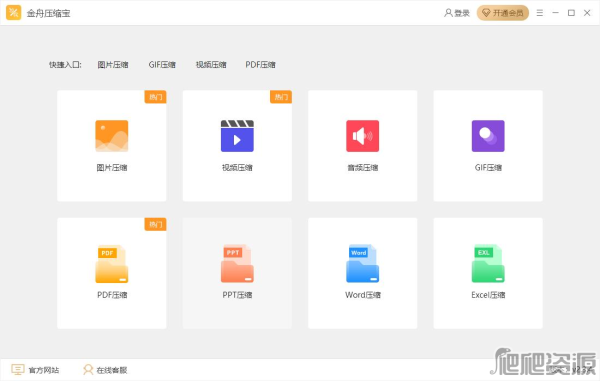Open the 视频压缩 video clapperboard icon
The image size is (600, 381).
tap(237, 136)
